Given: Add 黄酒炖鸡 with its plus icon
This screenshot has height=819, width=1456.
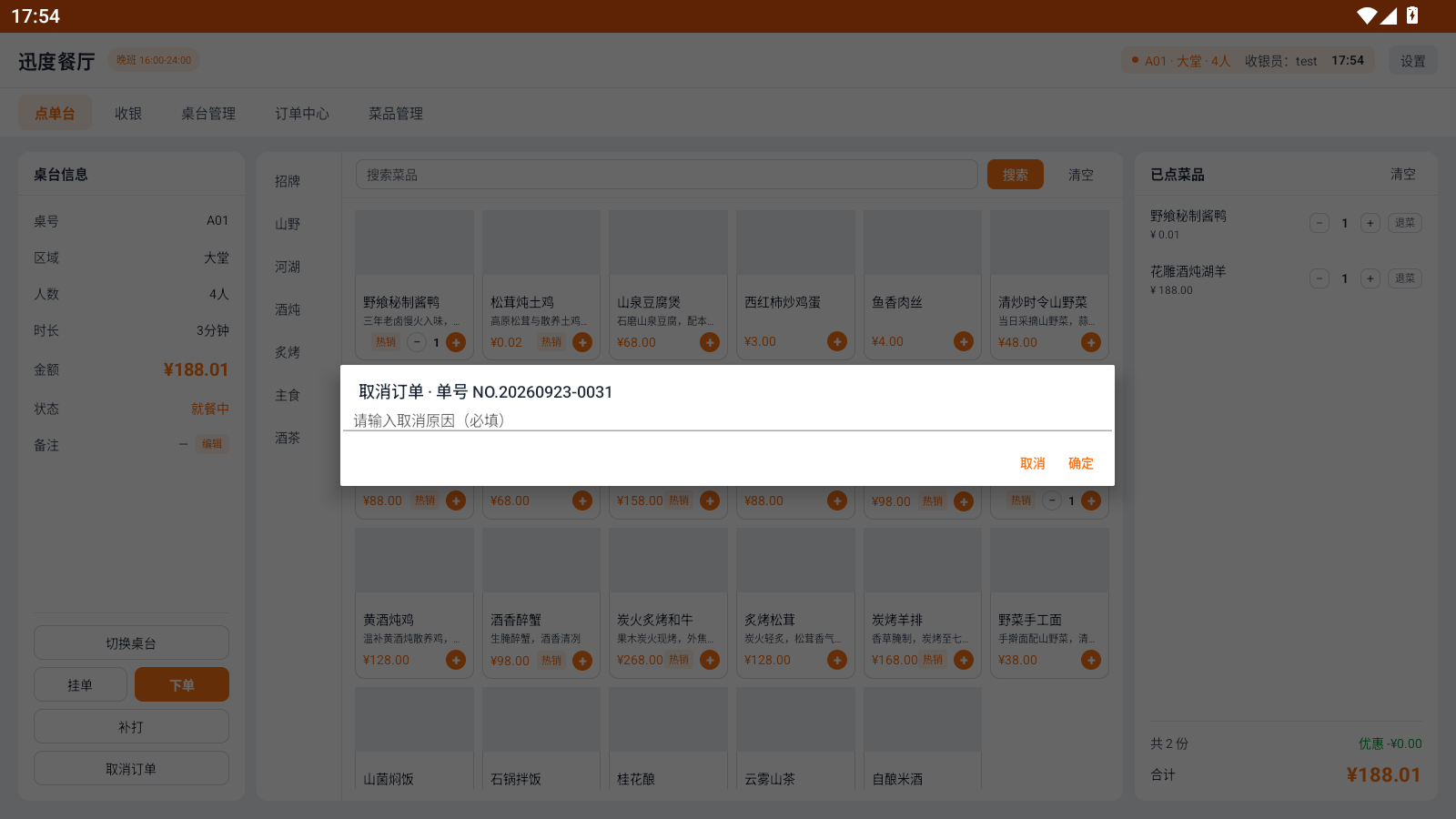Looking at the screenshot, I should 456,660.
